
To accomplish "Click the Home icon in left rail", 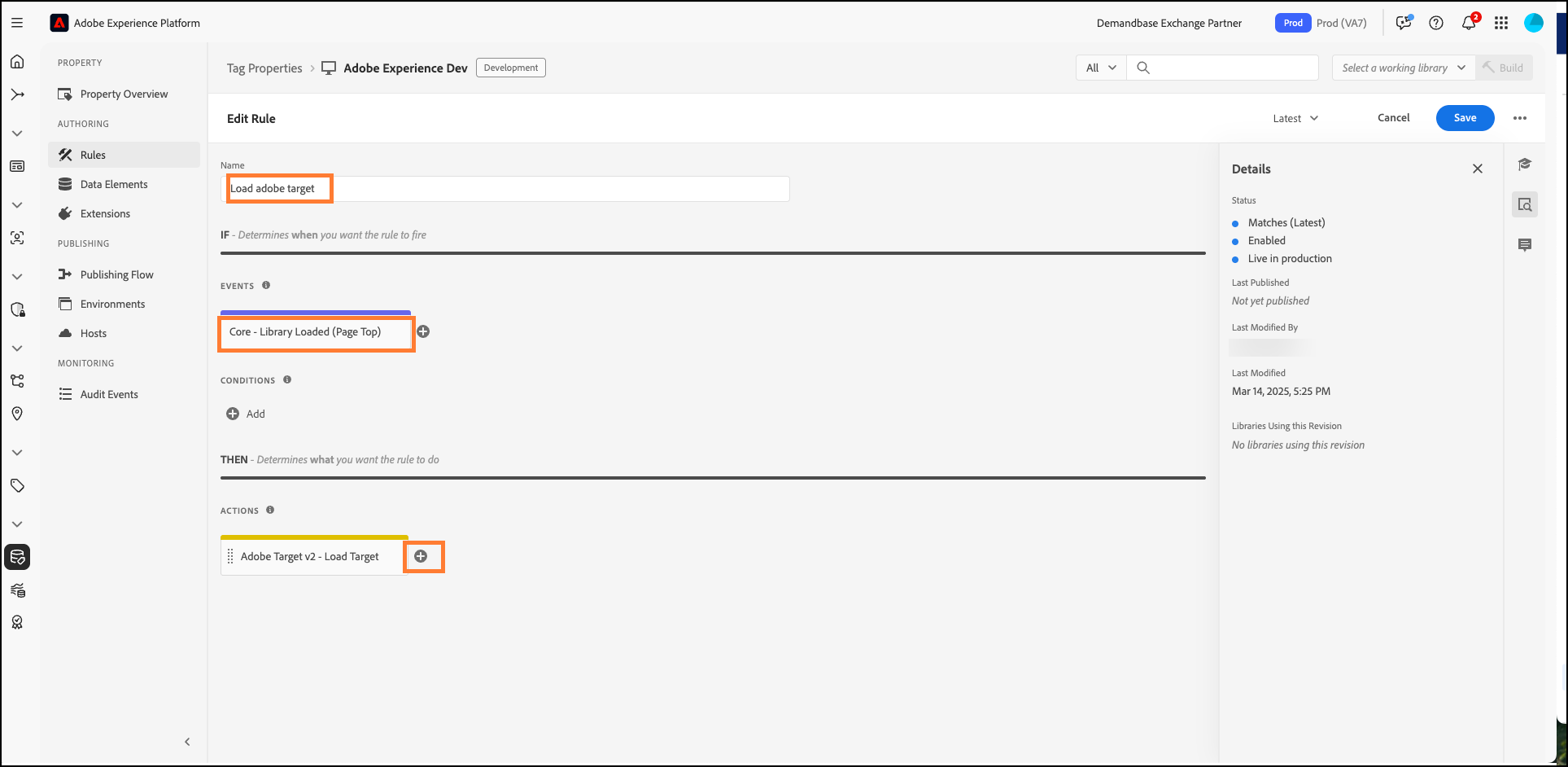I will [17, 62].
